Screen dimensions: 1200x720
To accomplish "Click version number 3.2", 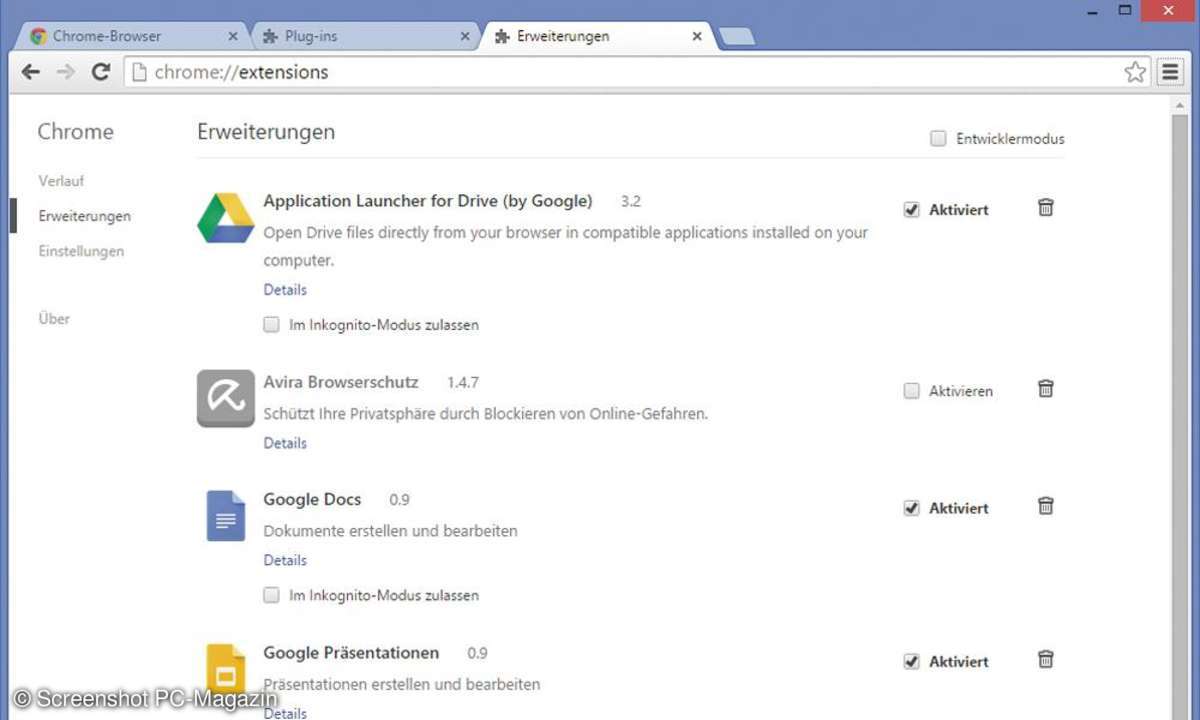I will pyautogui.click(x=631, y=201).
